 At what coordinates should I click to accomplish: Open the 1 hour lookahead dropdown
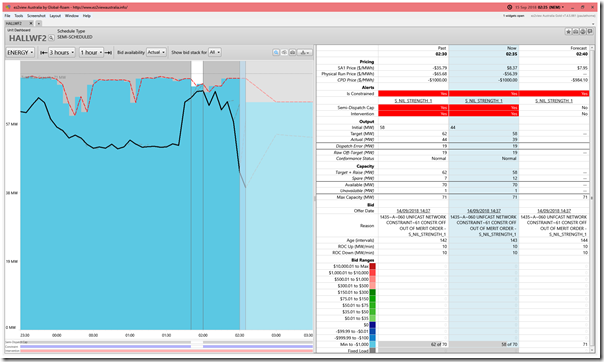click(91, 52)
